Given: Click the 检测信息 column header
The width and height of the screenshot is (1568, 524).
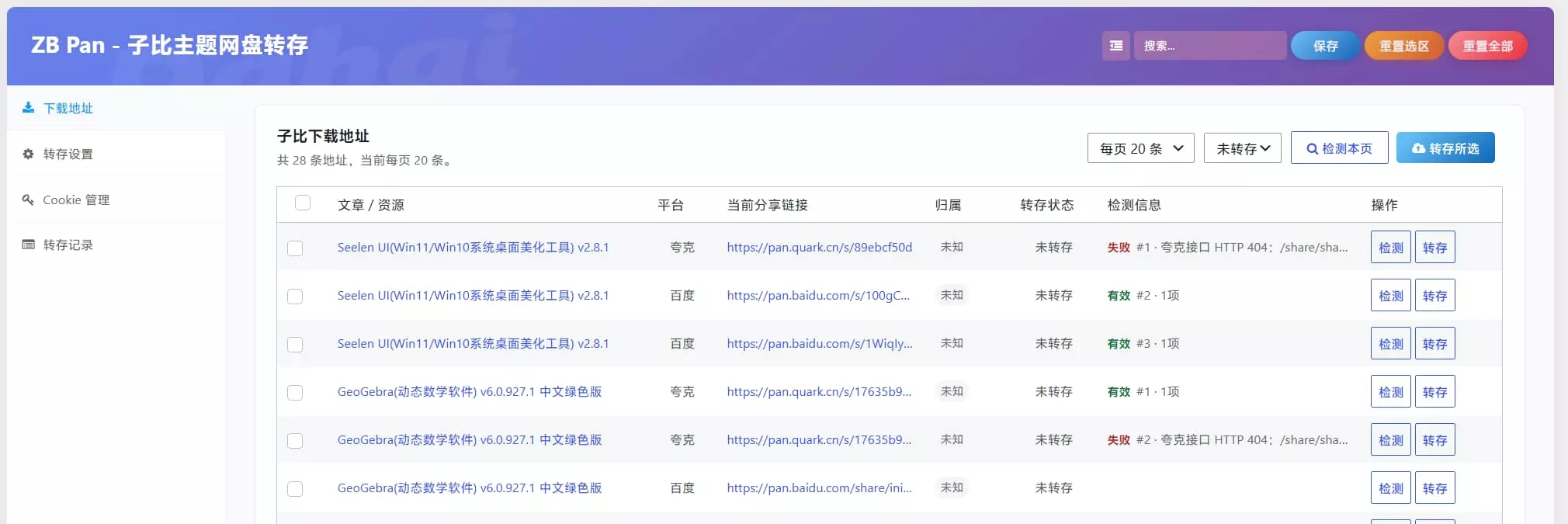Looking at the screenshot, I should [1134, 205].
